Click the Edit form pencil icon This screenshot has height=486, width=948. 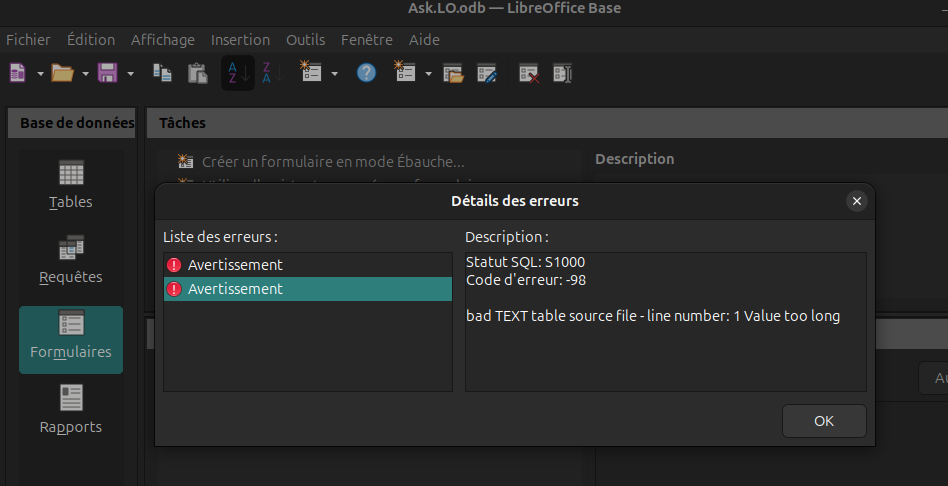487,73
